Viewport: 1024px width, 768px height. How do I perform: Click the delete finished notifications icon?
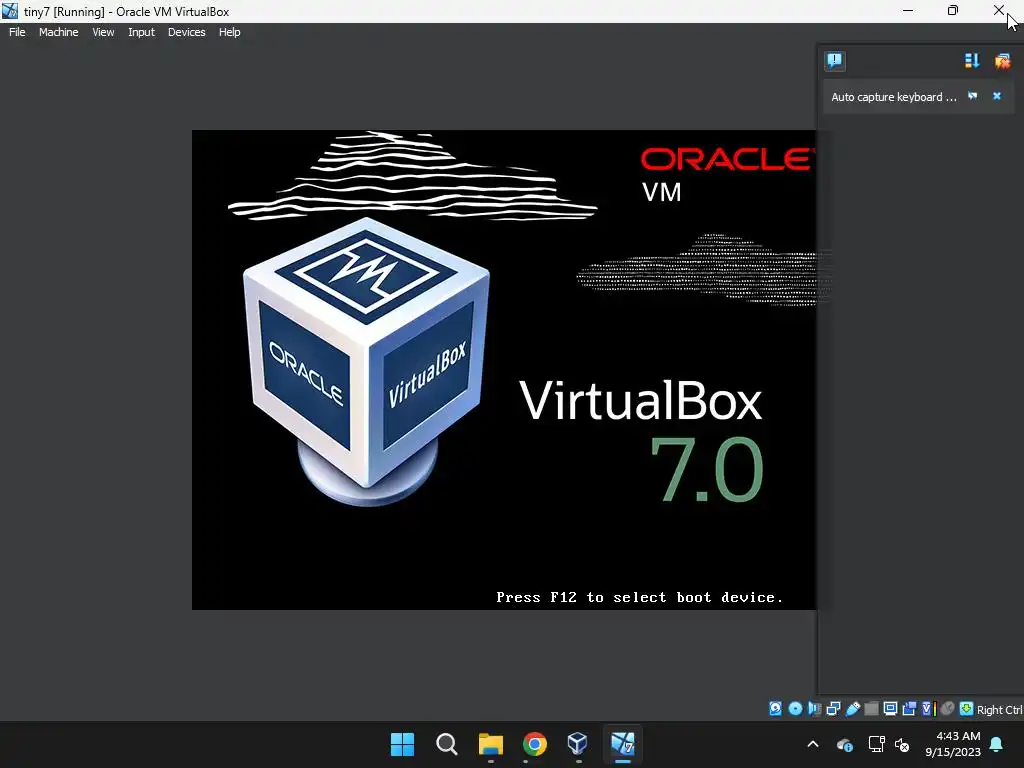click(x=1002, y=61)
